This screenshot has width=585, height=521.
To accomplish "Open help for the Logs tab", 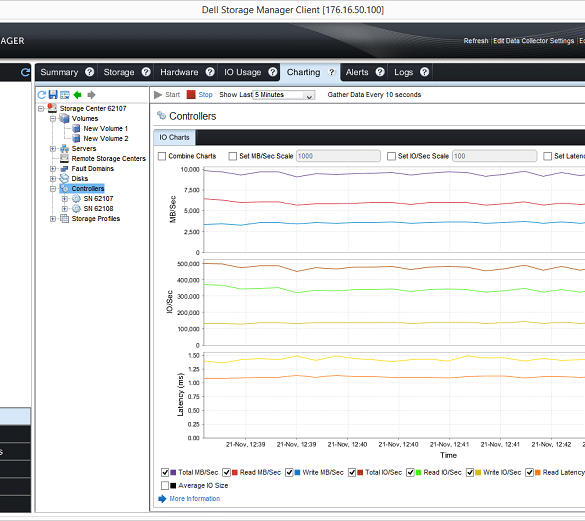I will 424,72.
